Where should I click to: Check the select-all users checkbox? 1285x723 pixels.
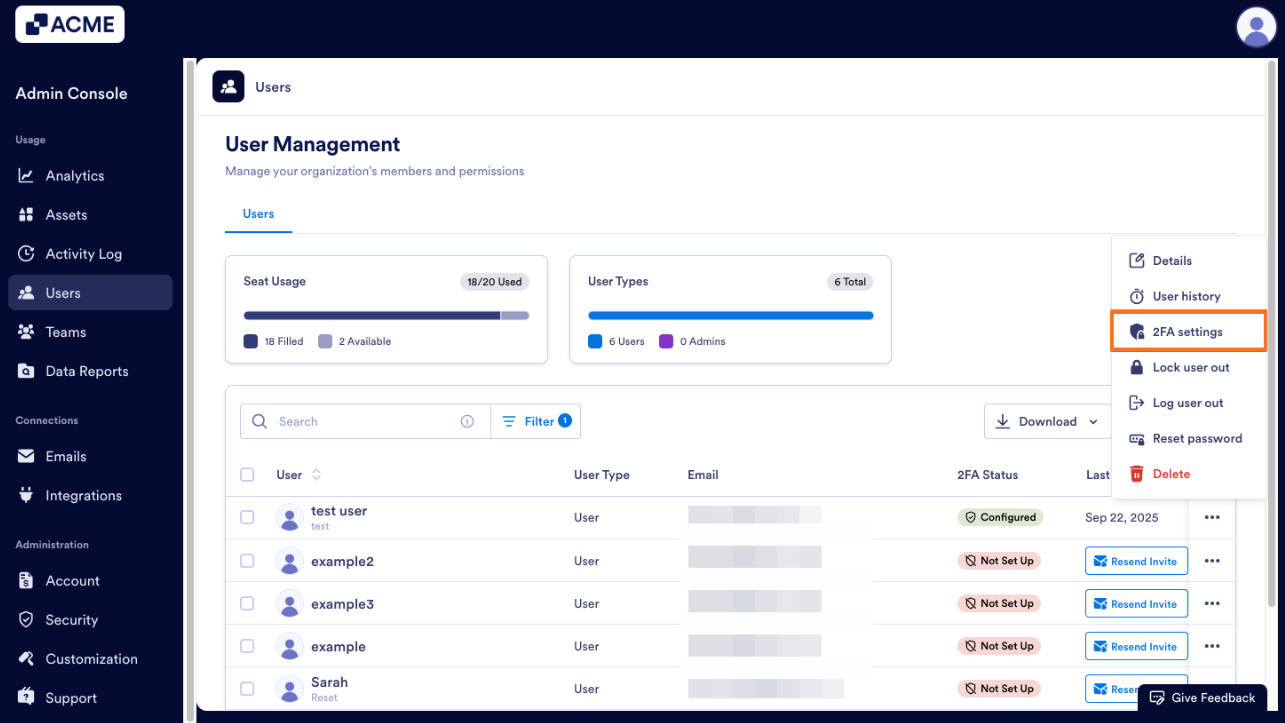pos(247,475)
